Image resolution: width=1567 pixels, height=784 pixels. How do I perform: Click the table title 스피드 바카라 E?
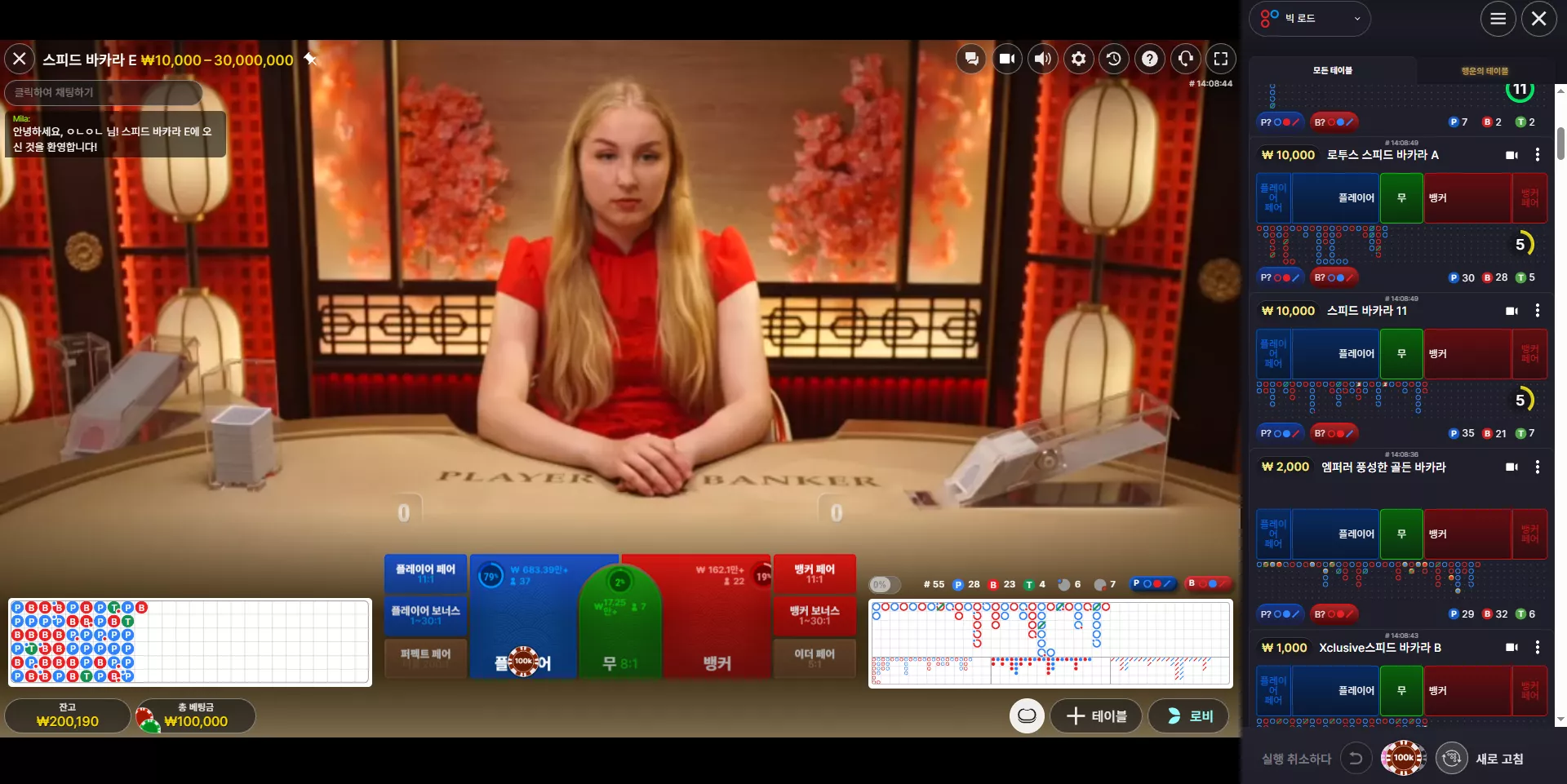click(x=90, y=60)
